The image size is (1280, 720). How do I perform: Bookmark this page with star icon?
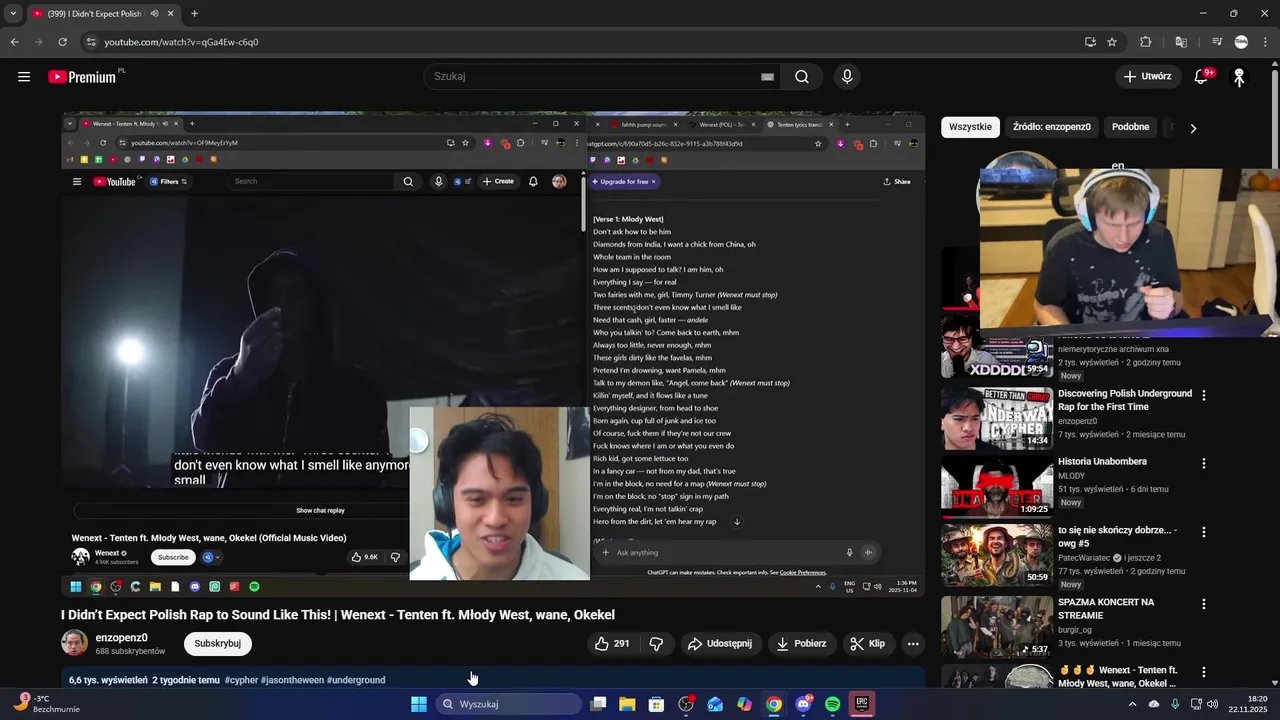coord(1112,42)
